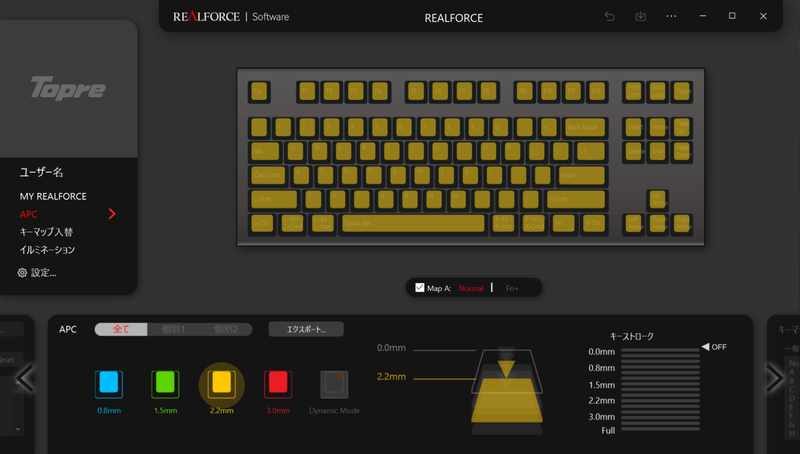Click the Fn key on keyboard image
The image size is (800, 454).
tap(564, 223)
